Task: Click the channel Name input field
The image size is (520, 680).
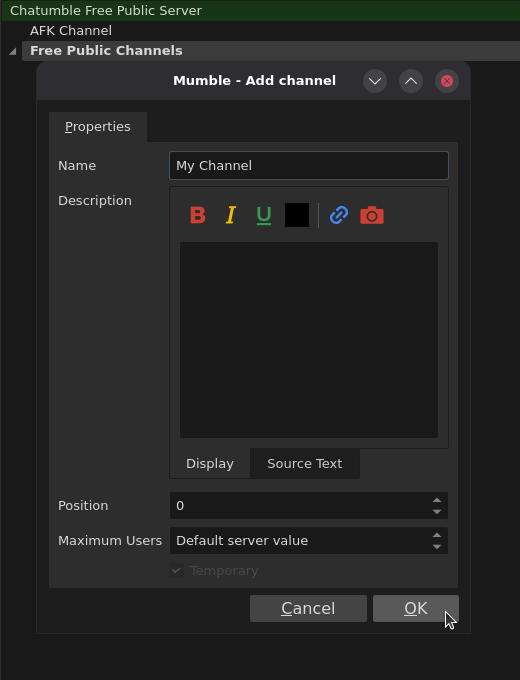Action: [x=309, y=165]
